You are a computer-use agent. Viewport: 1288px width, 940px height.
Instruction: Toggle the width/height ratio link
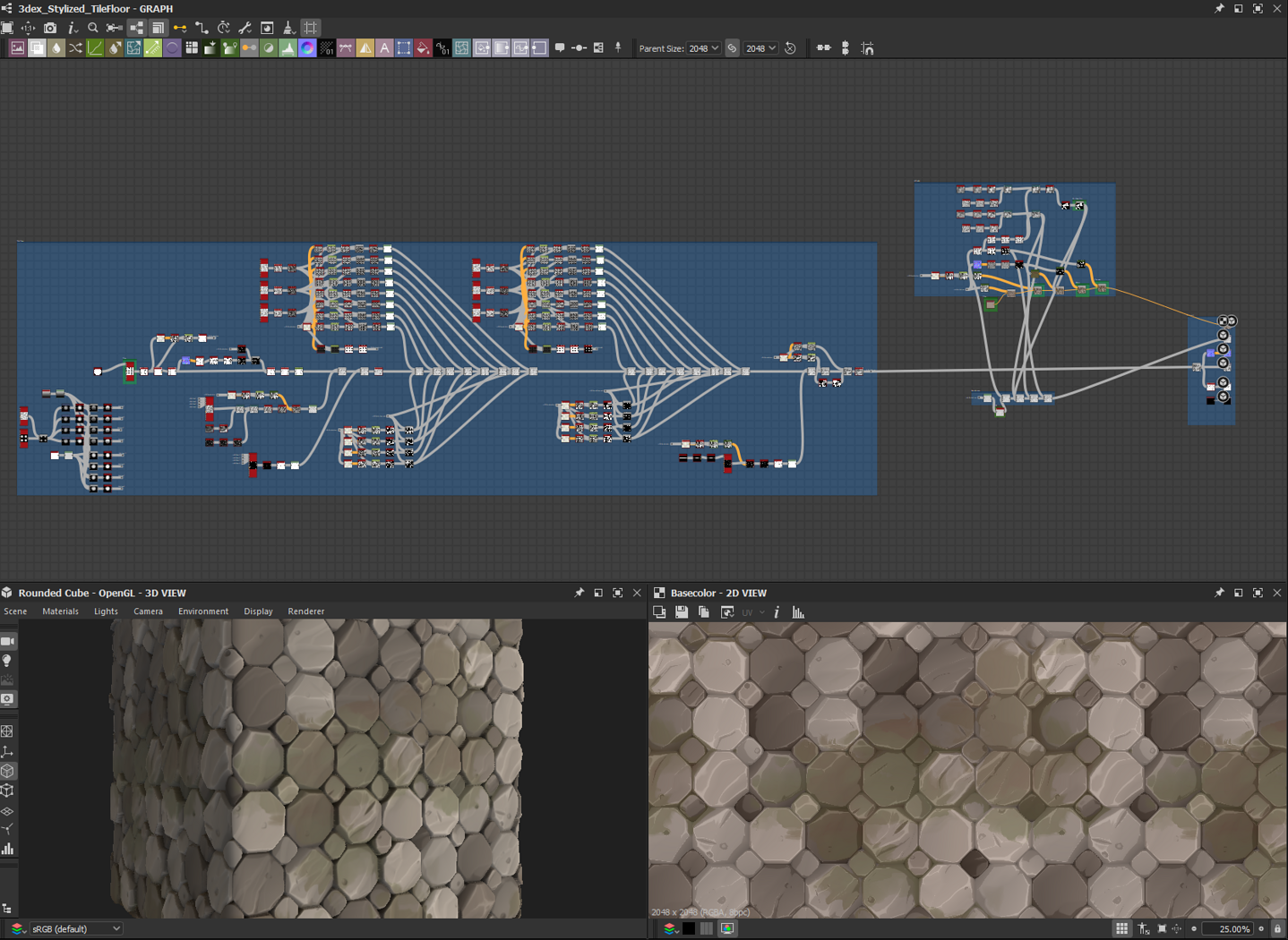coord(732,48)
